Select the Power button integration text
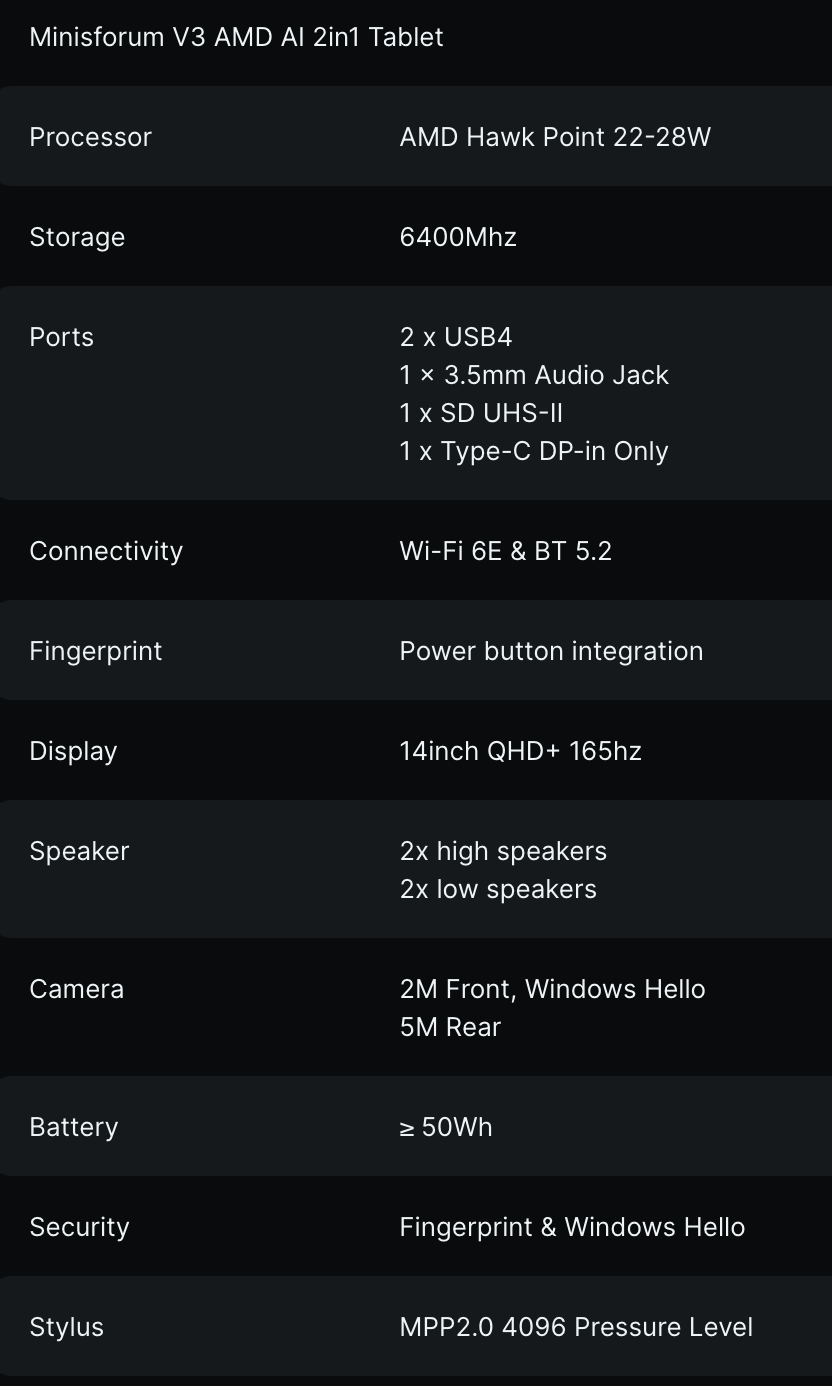832x1386 pixels. 551,651
